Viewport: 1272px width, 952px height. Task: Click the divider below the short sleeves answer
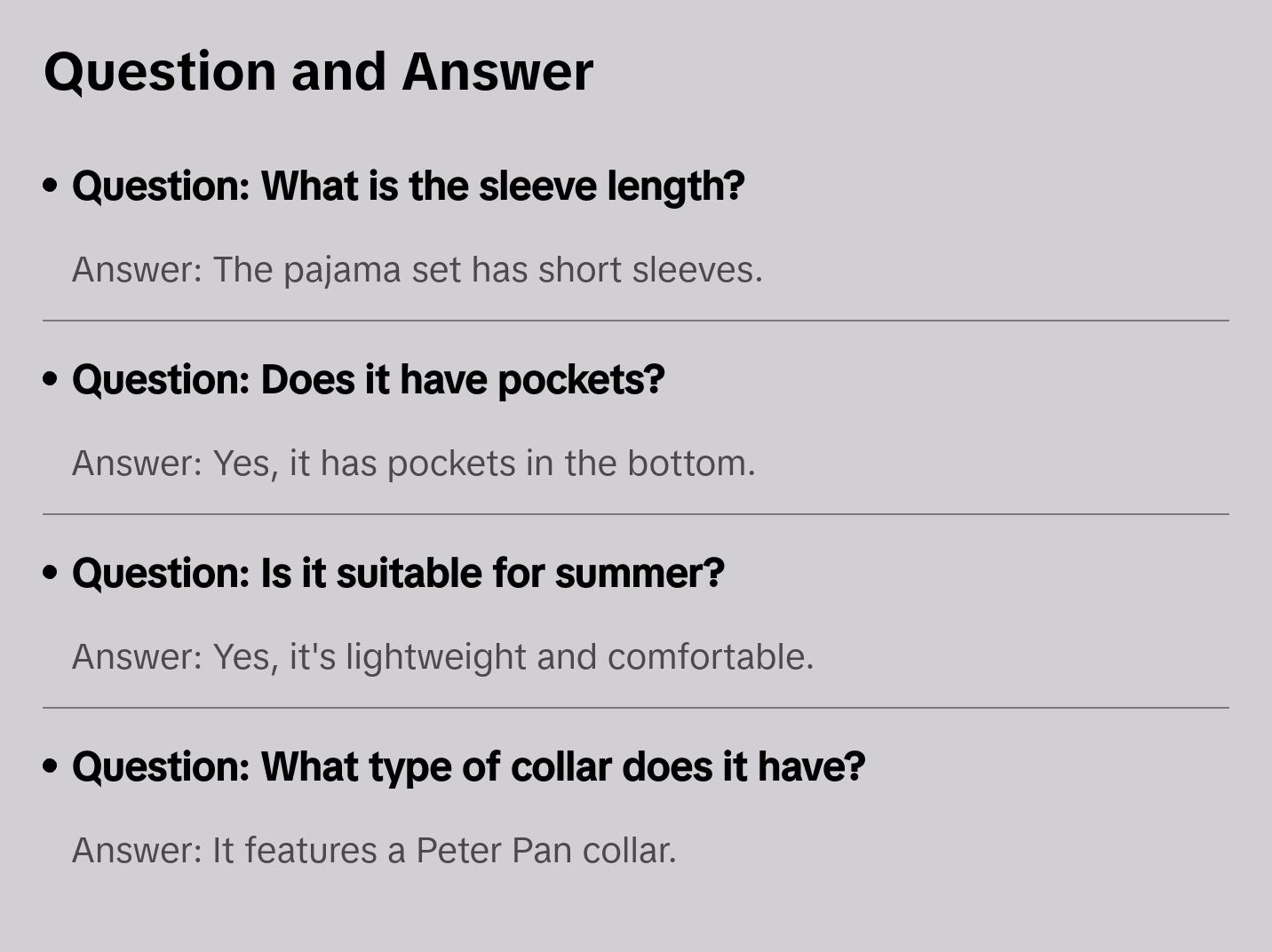(636, 321)
